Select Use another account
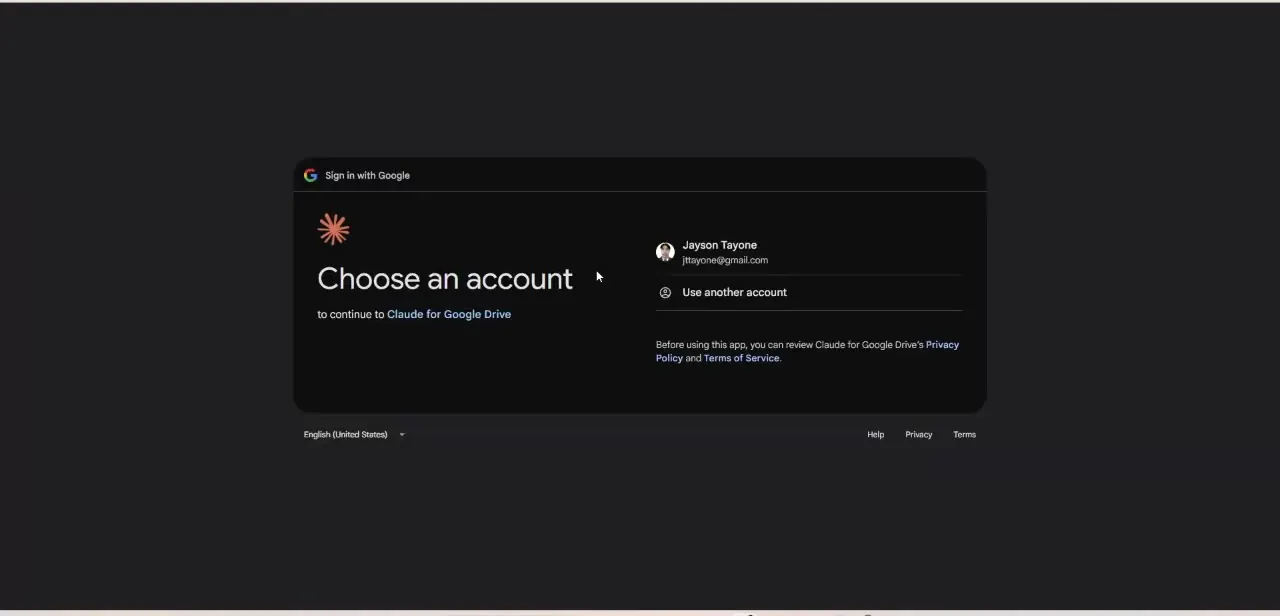 click(x=809, y=292)
